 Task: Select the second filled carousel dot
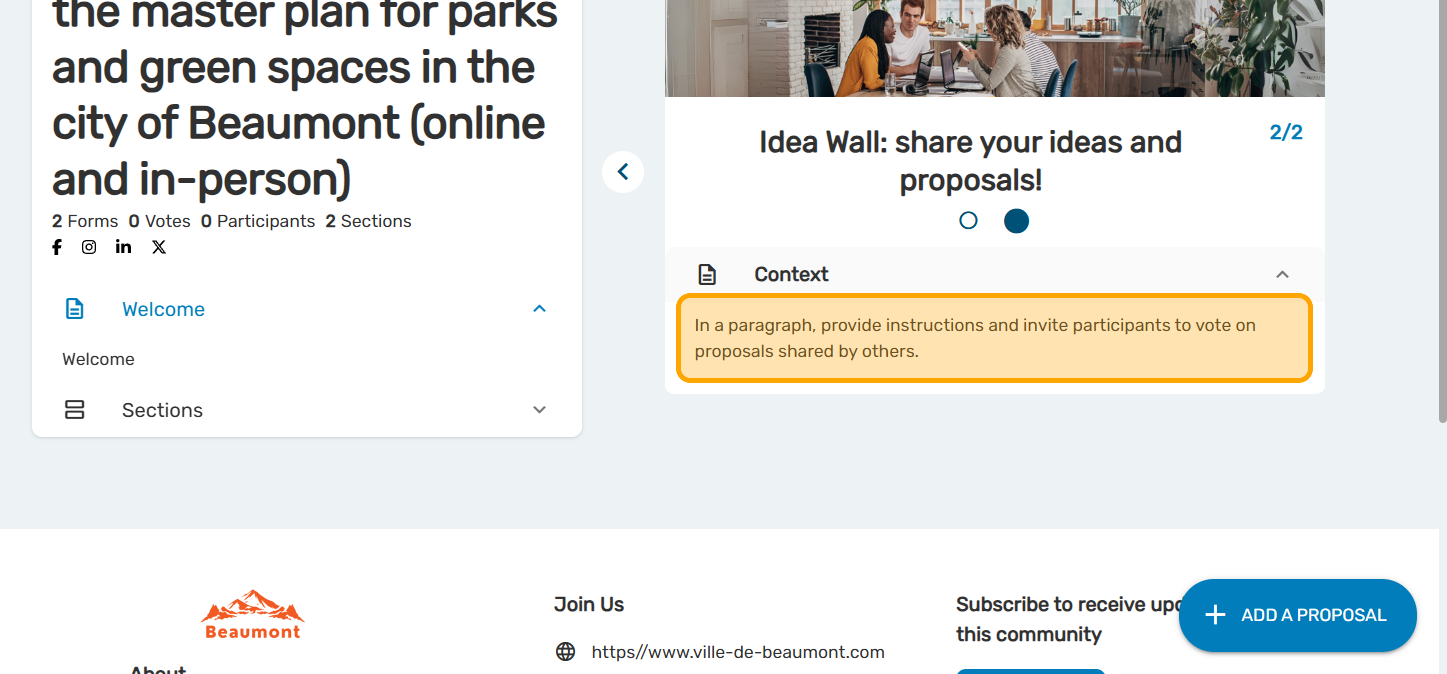point(1016,220)
